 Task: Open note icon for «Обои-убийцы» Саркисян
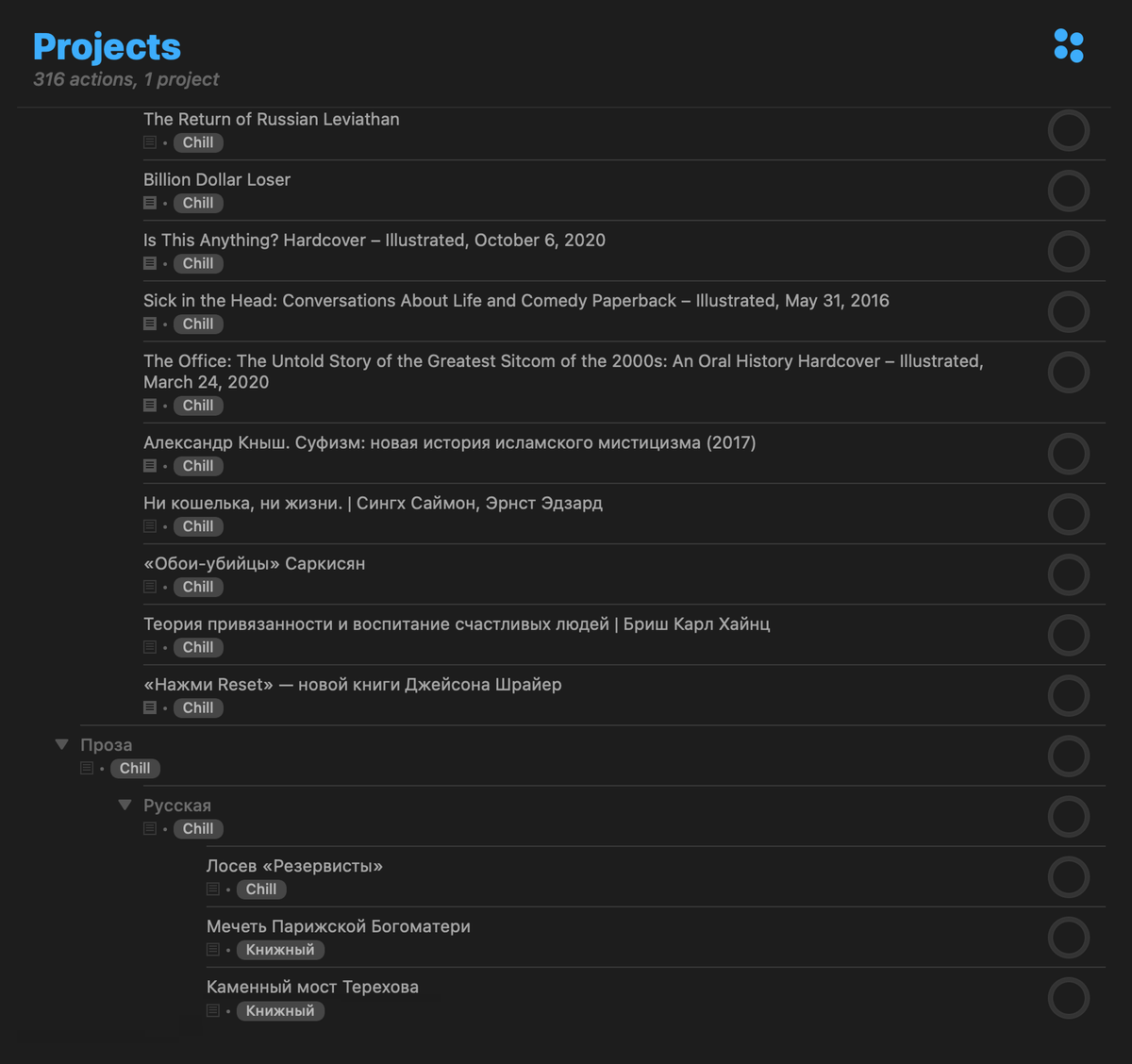pos(150,587)
